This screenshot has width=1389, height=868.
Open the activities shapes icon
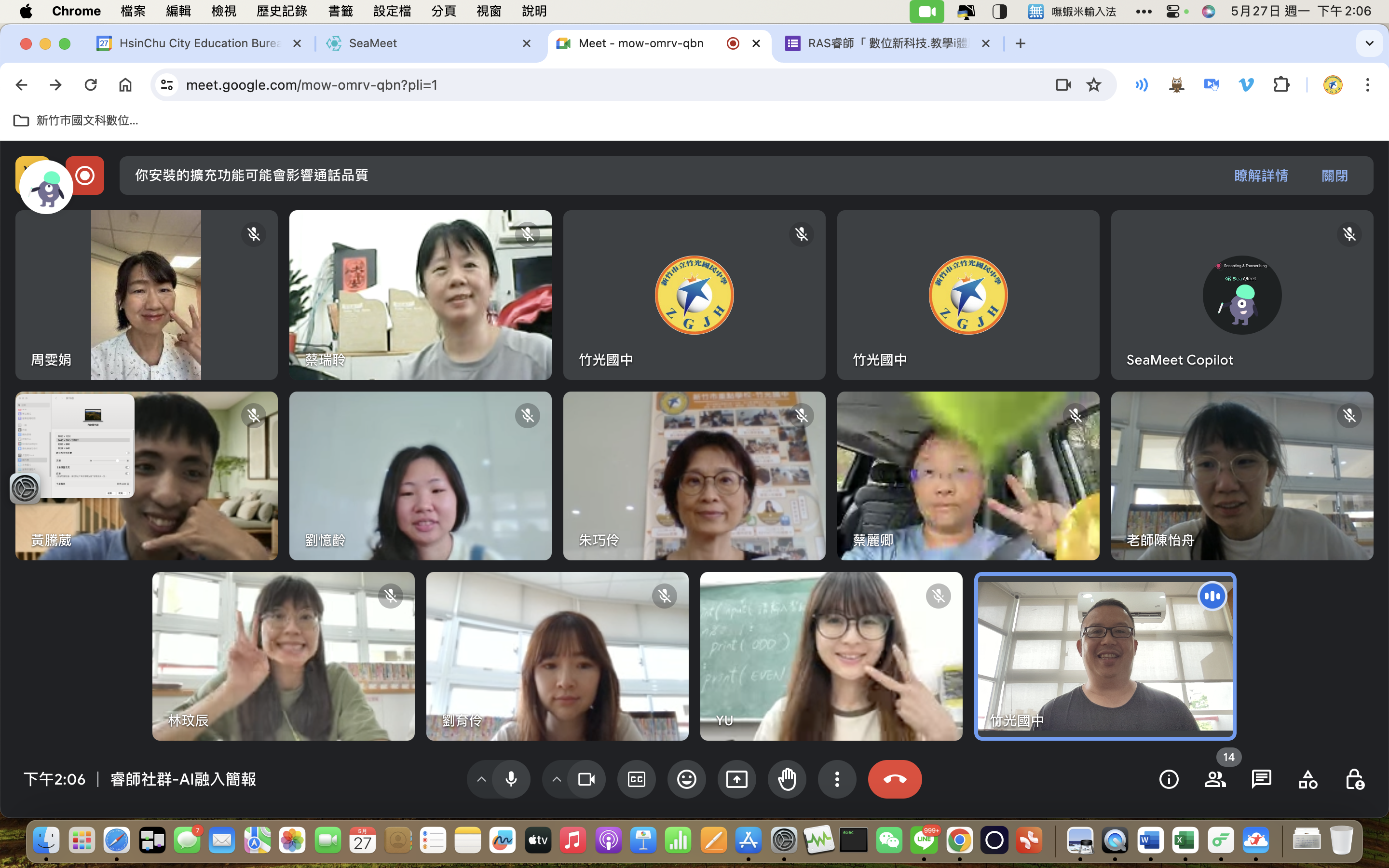1307,779
